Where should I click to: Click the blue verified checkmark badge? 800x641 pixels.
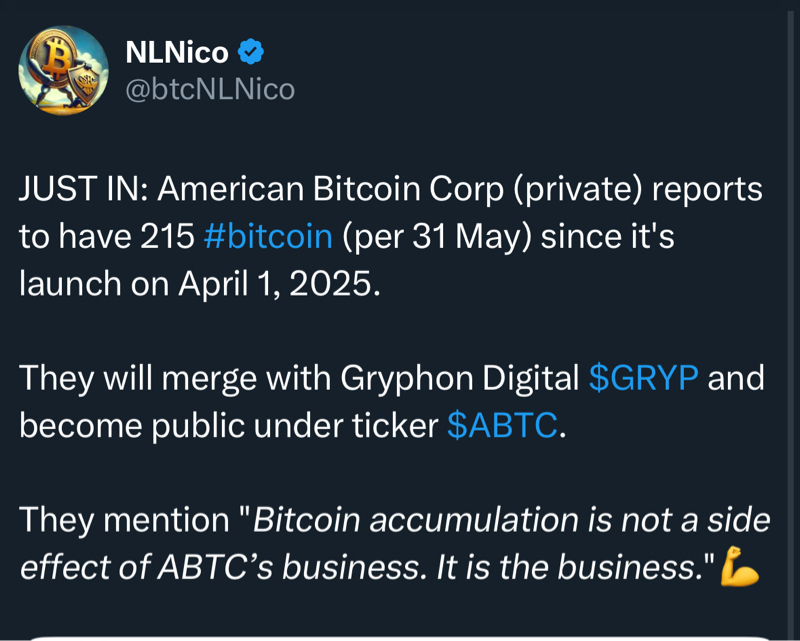(251, 52)
